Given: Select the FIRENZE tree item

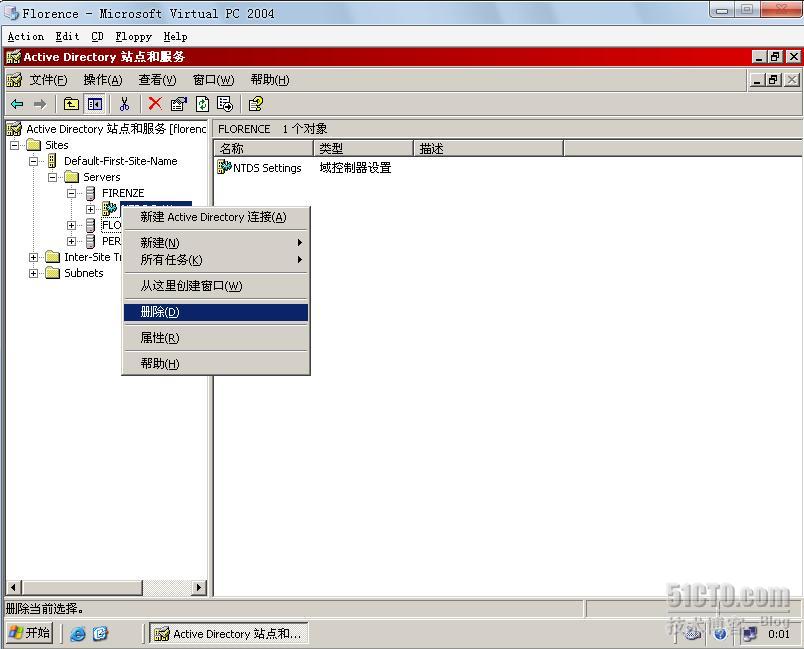Looking at the screenshot, I should point(123,193).
